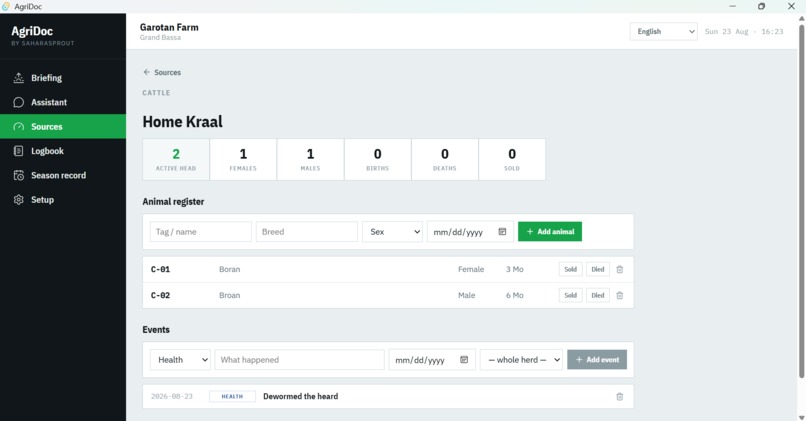Minimize the AgriDoc window
The image size is (806, 421).
click(732, 6)
